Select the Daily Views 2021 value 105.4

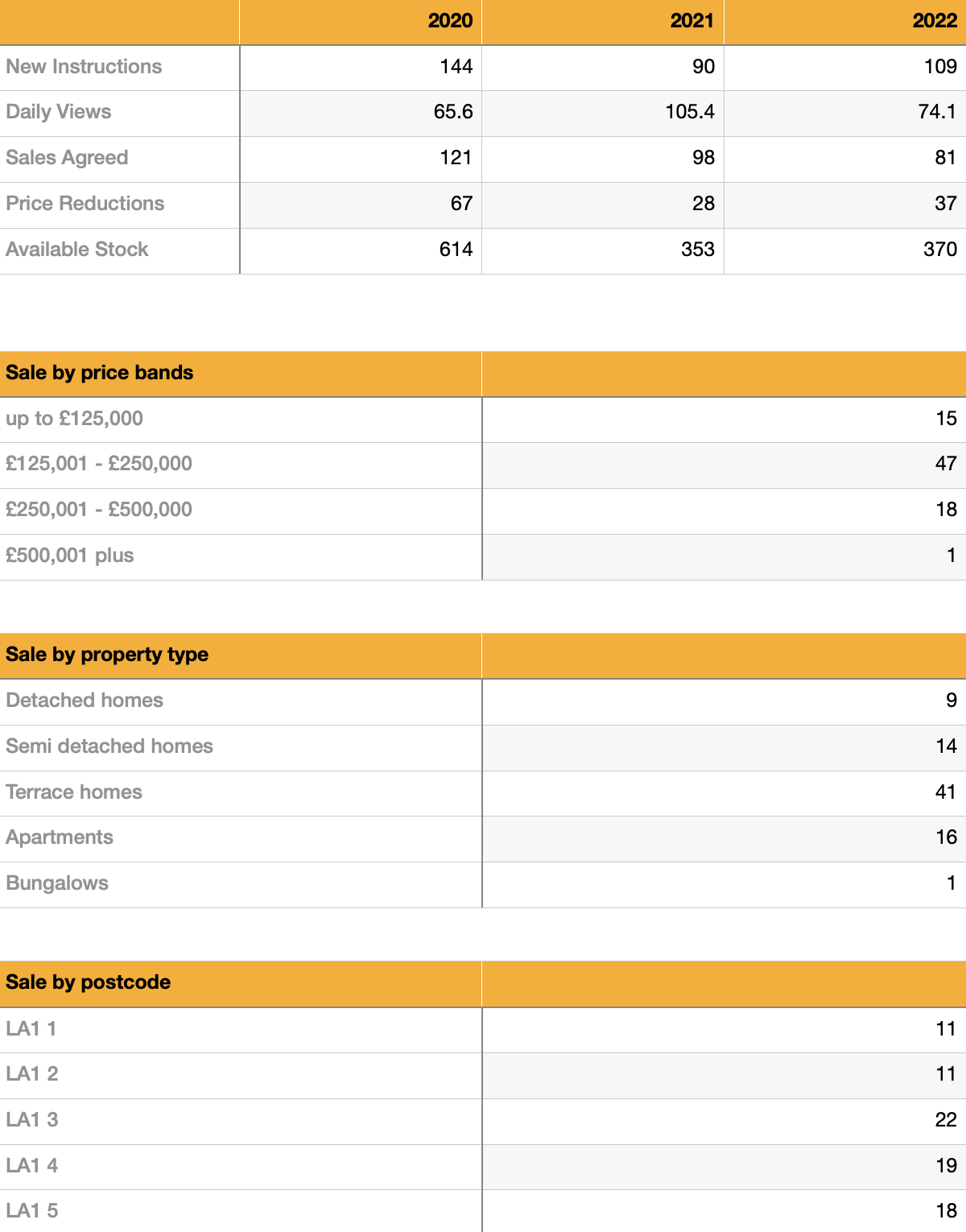(689, 112)
